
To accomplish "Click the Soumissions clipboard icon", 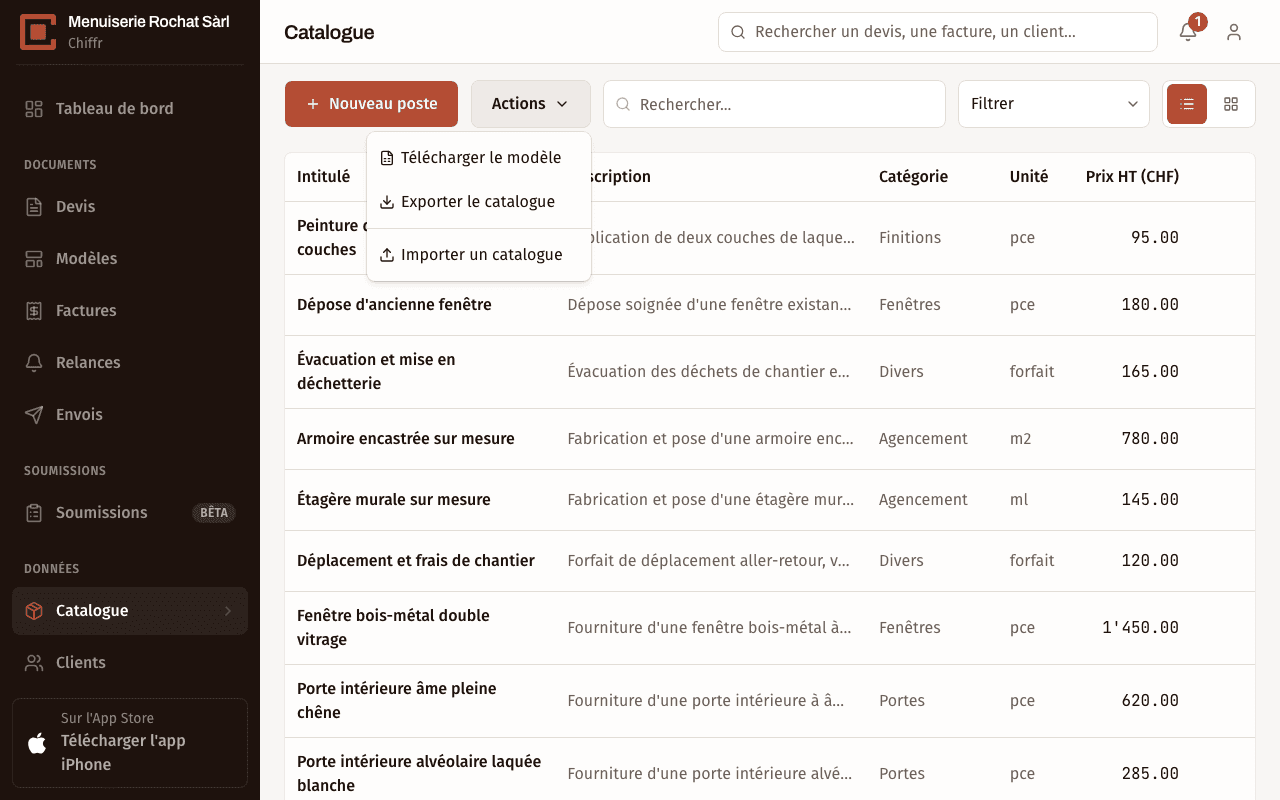I will pyautogui.click(x=34, y=513).
